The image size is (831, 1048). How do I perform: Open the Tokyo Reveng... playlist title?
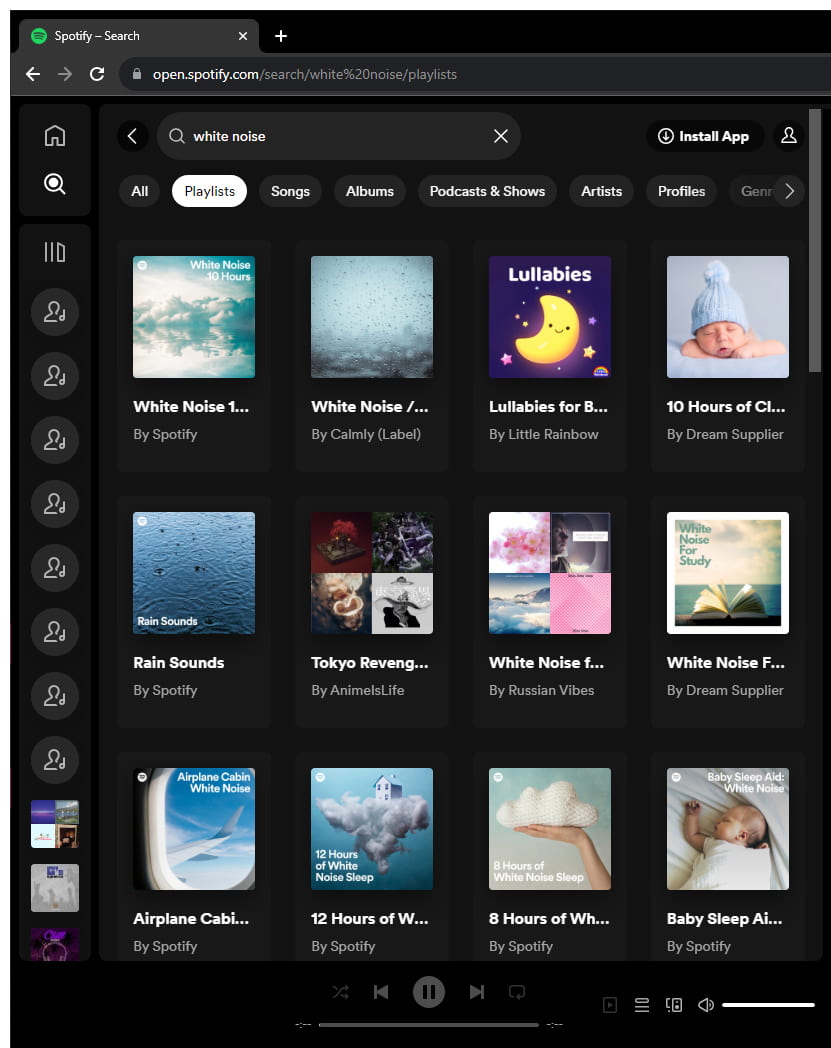tap(370, 662)
